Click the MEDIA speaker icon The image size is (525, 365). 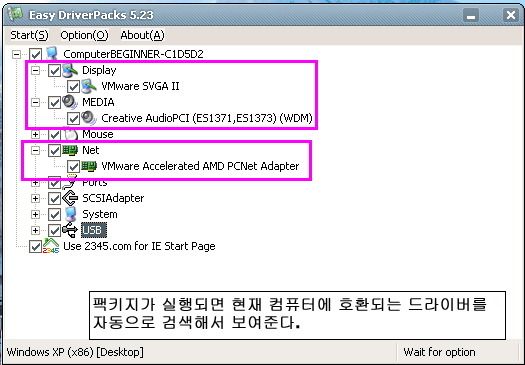coord(70,102)
